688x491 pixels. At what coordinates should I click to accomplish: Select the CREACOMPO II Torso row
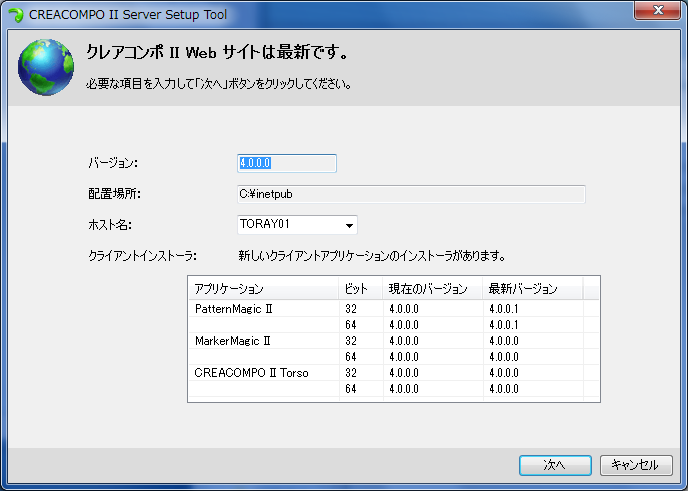tap(252, 373)
